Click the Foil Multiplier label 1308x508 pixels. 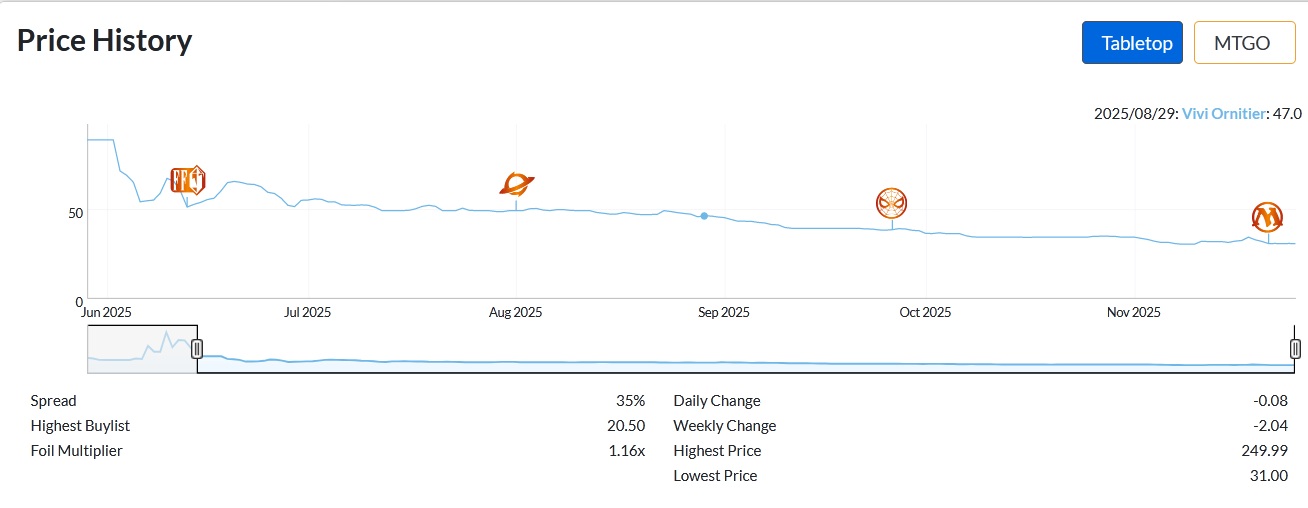[x=76, y=451]
